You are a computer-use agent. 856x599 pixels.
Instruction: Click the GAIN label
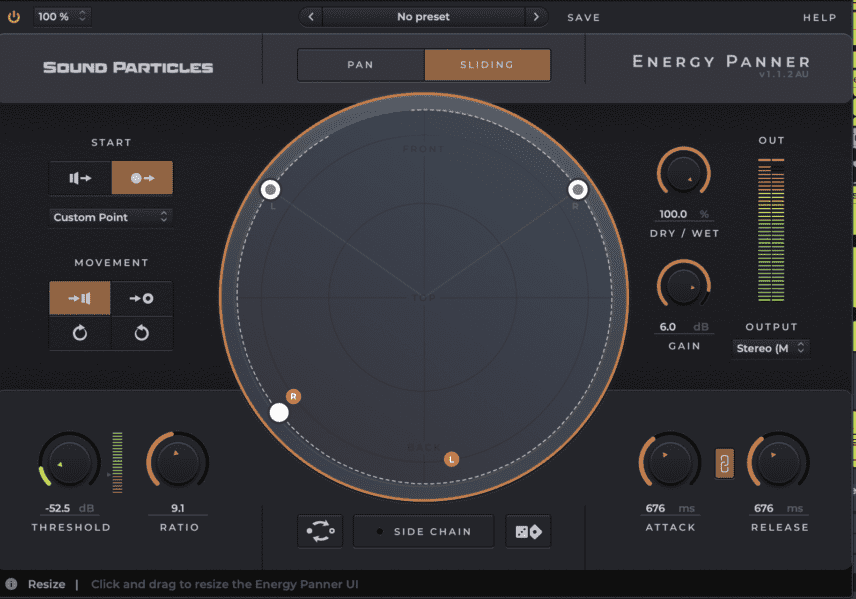(x=684, y=346)
